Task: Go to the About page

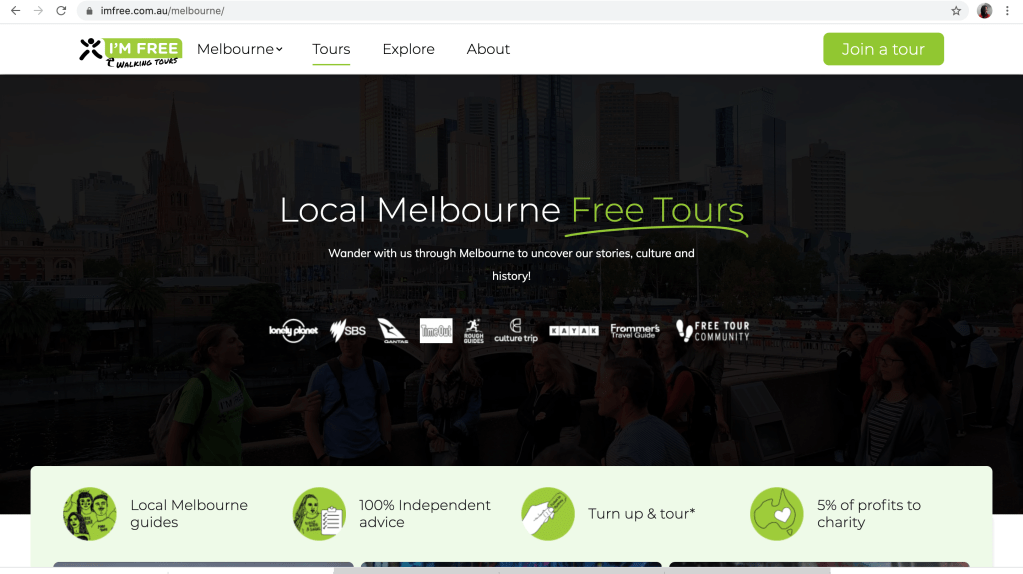Action: tap(488, 49)
